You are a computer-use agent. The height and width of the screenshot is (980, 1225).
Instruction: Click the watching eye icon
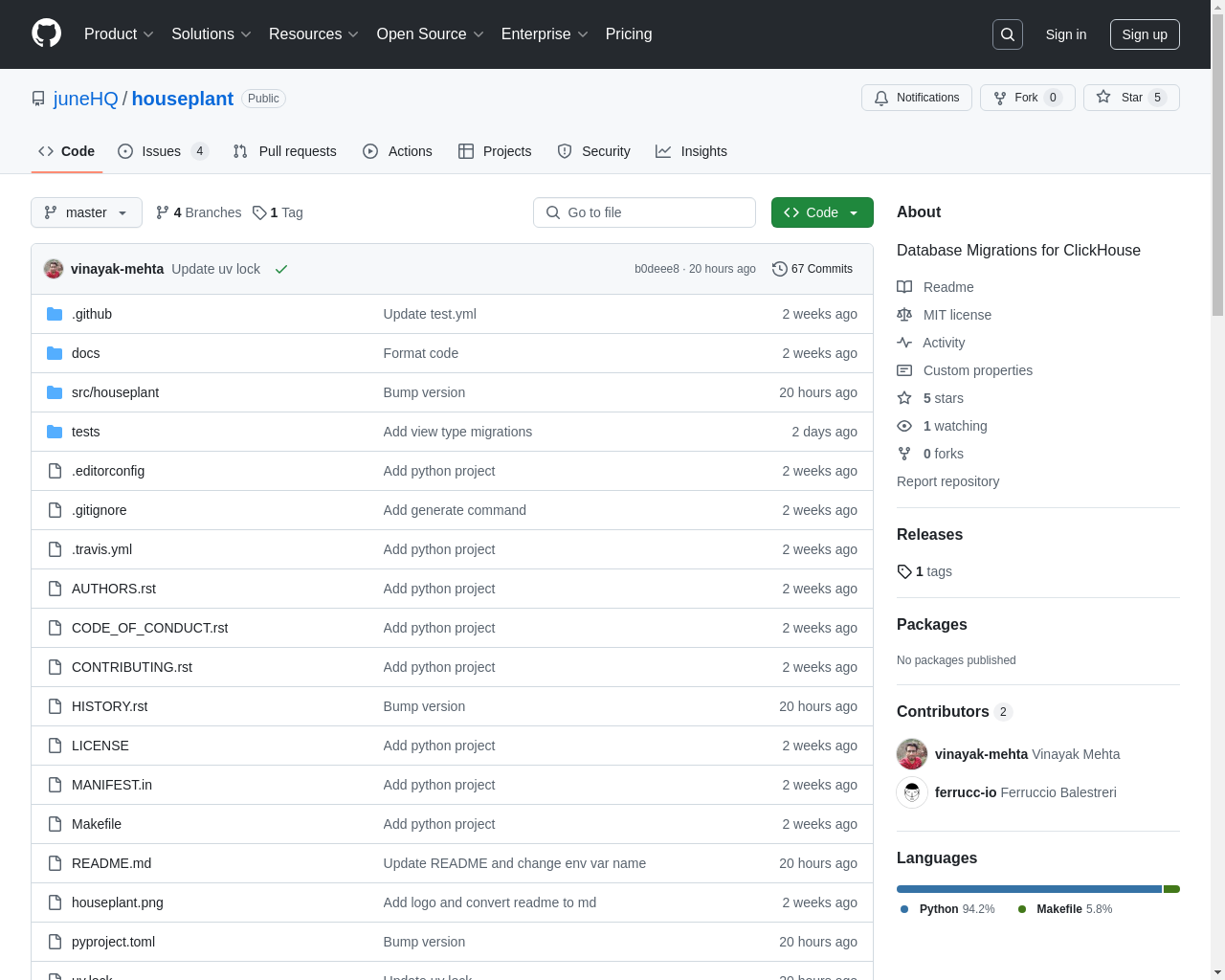[x=904, y=426]
